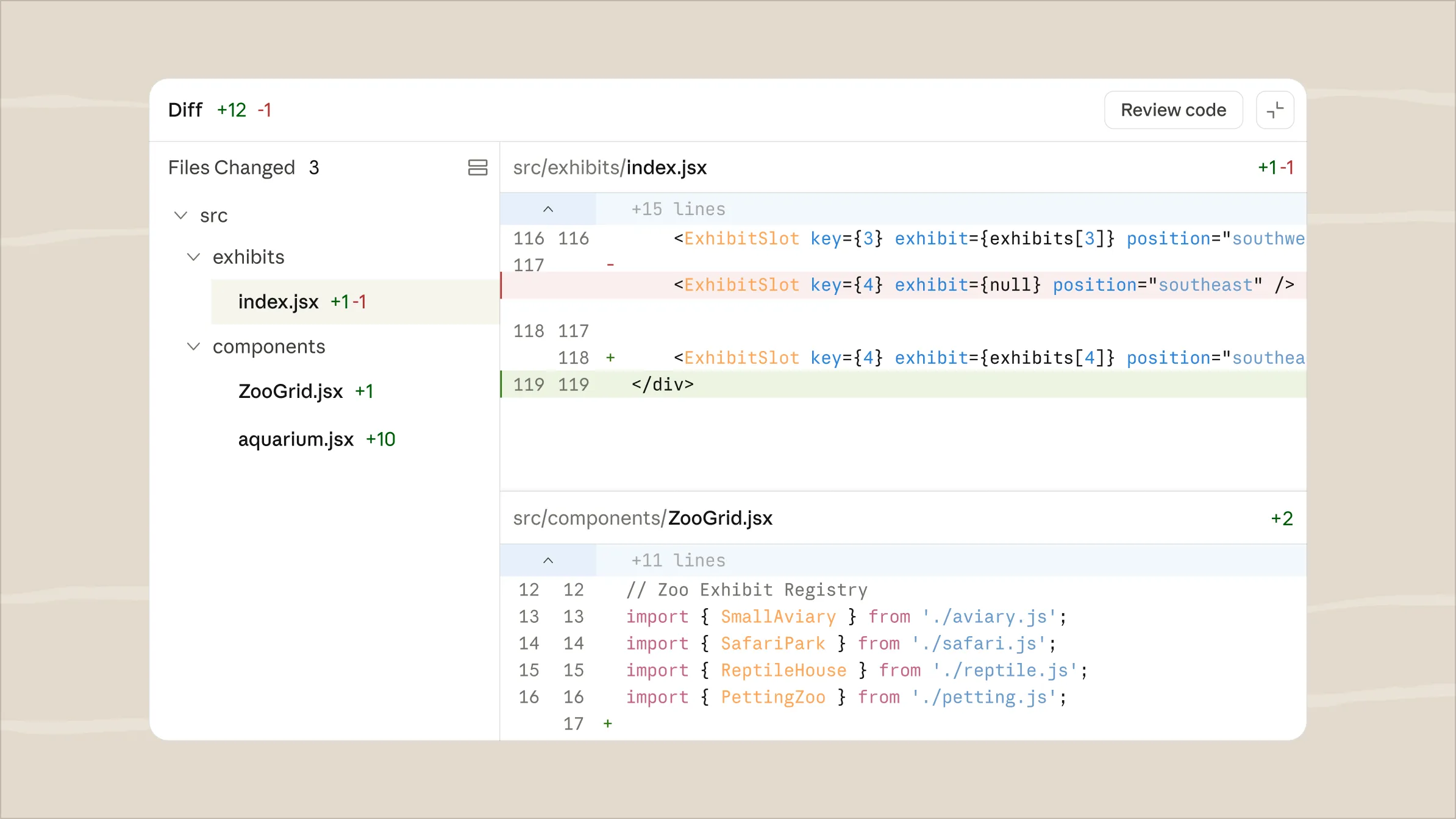Click the src/exhibits/index.jsx file header
1456x819 pixels.
coord(610,168)
